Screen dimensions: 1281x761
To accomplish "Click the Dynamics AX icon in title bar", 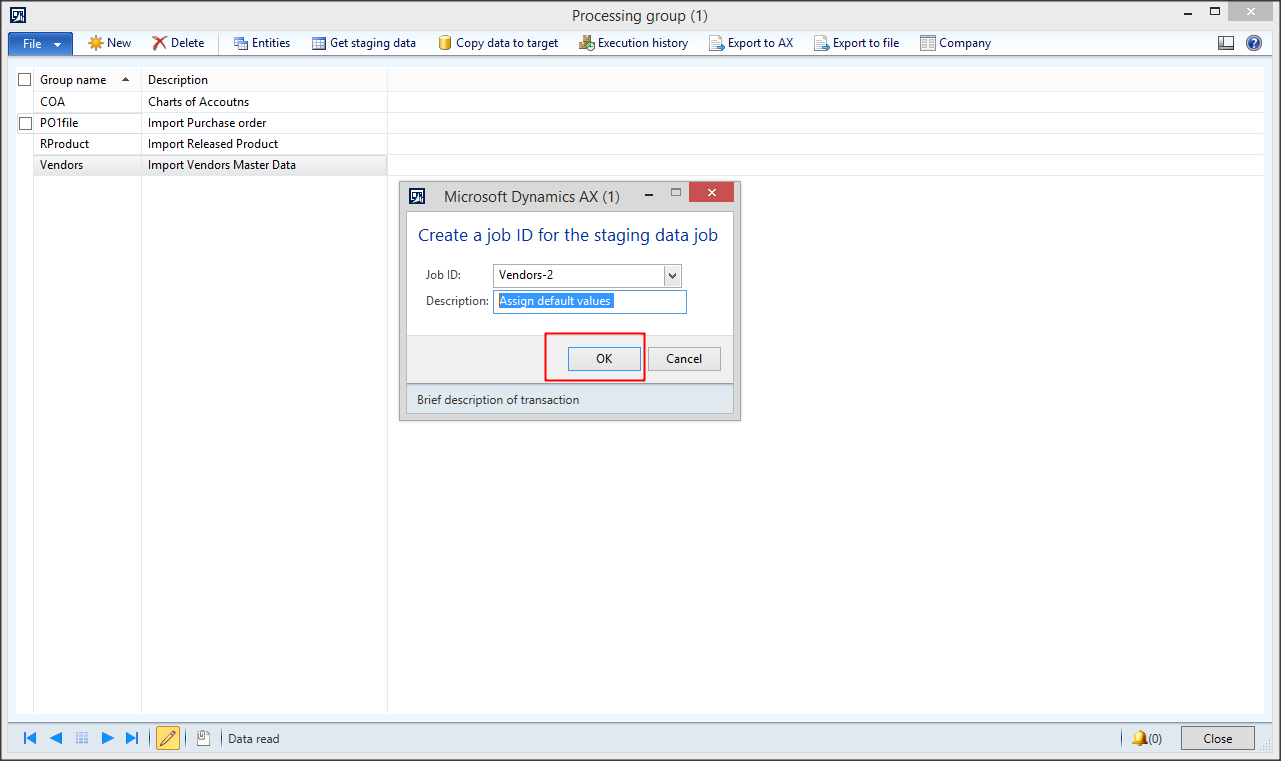I will (x=18, y=15).
